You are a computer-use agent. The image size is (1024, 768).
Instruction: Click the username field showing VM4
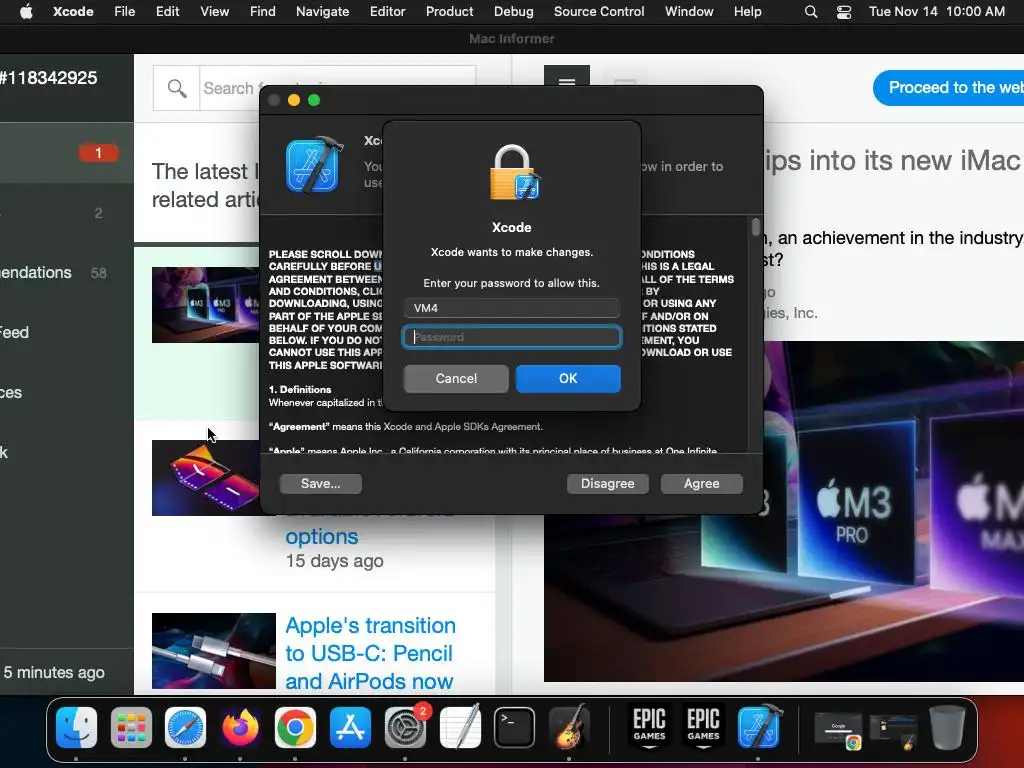[x=512, y=308]
